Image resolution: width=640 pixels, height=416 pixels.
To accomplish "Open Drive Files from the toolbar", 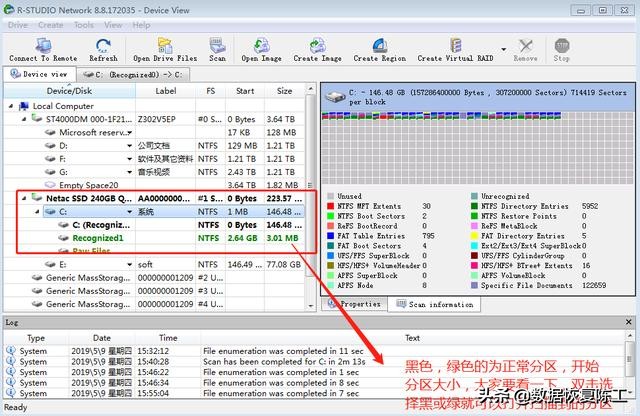I will (164, 45).
